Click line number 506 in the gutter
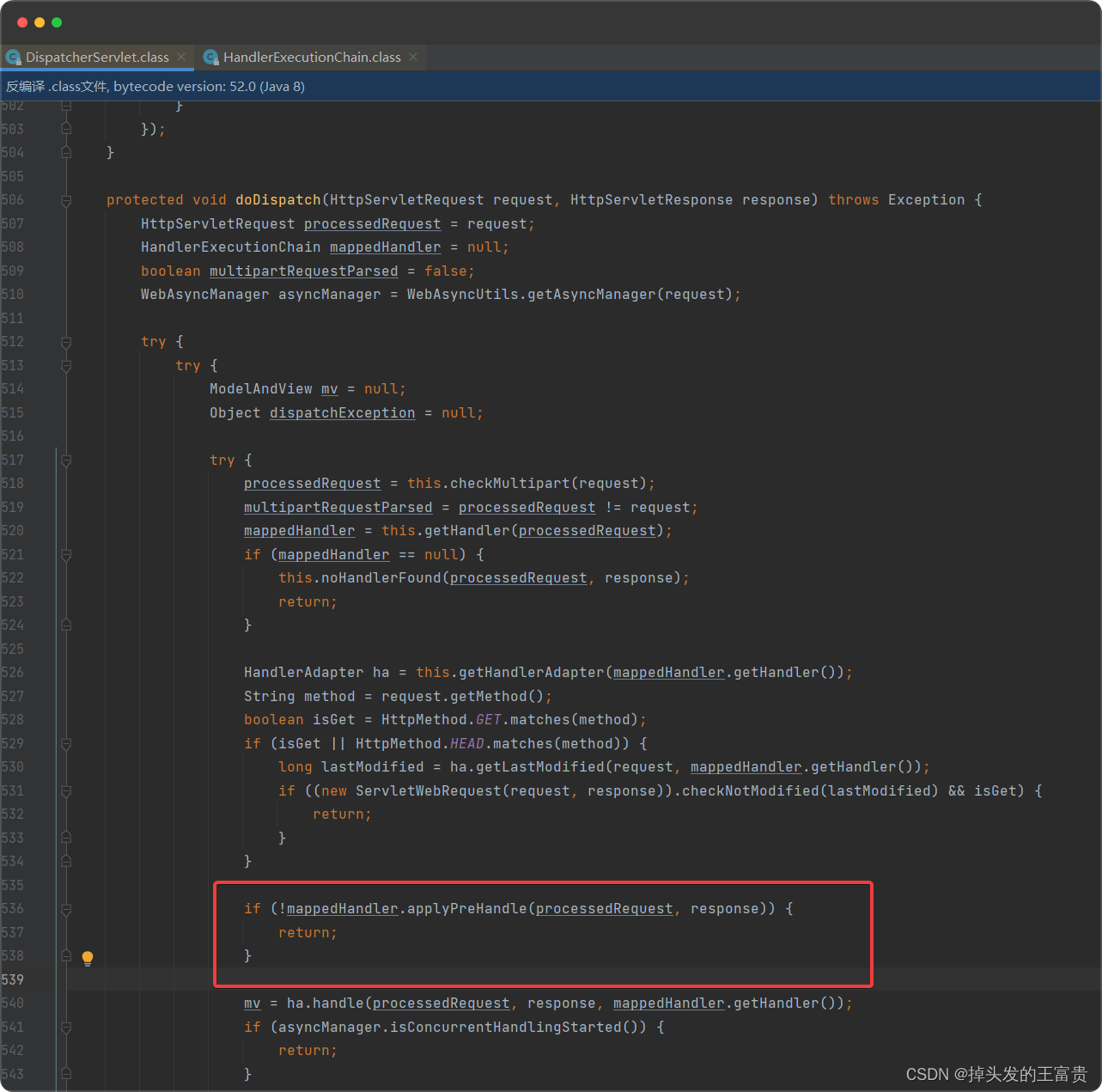The image size is (1102, 1092). click(13, 199)
